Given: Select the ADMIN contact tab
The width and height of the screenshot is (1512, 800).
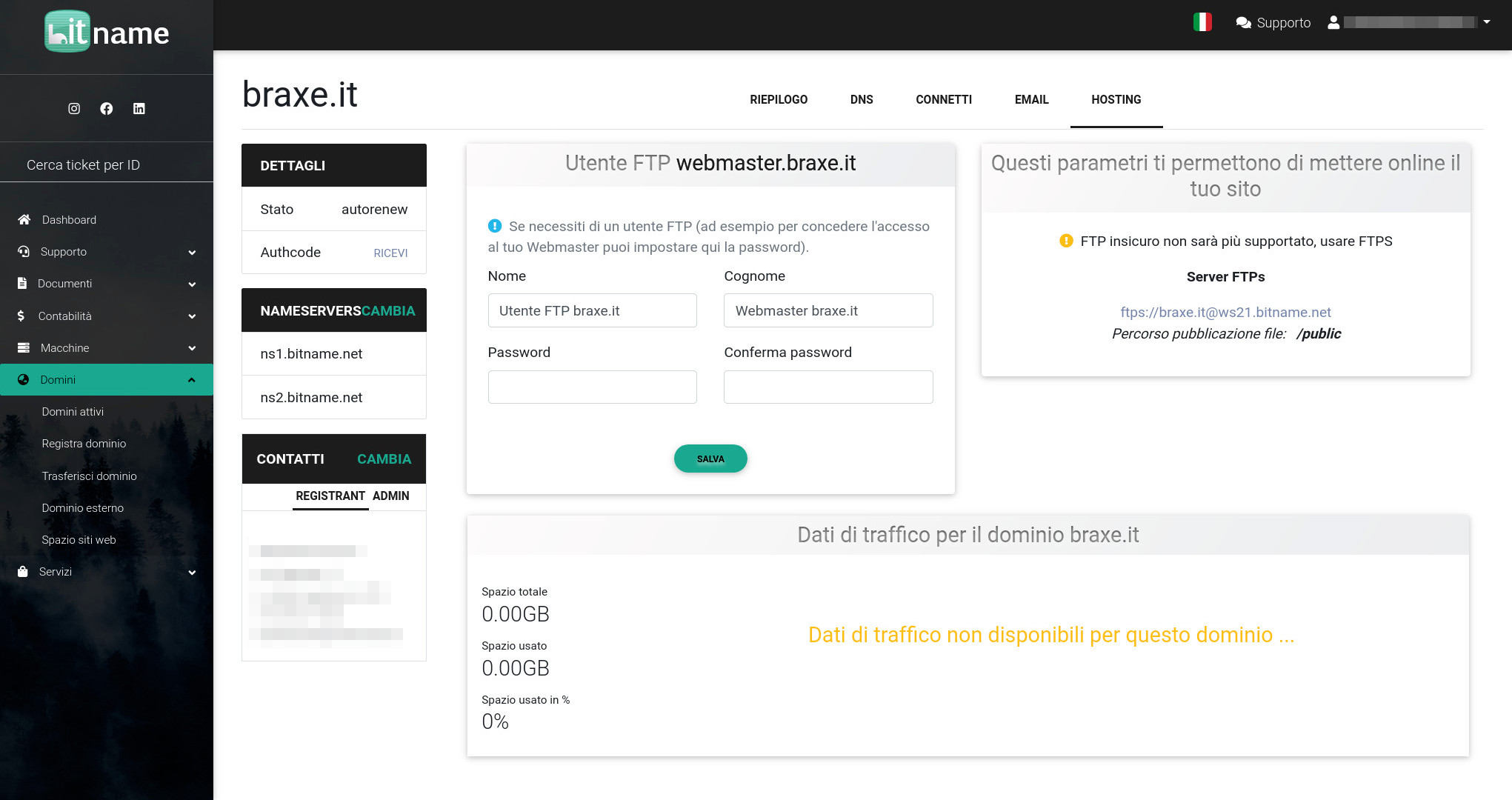Looking at the screenshot, I should click(390, 496).
